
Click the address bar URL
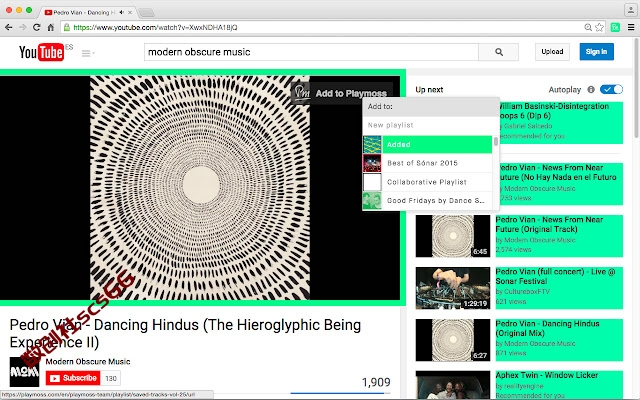[155, 27]
